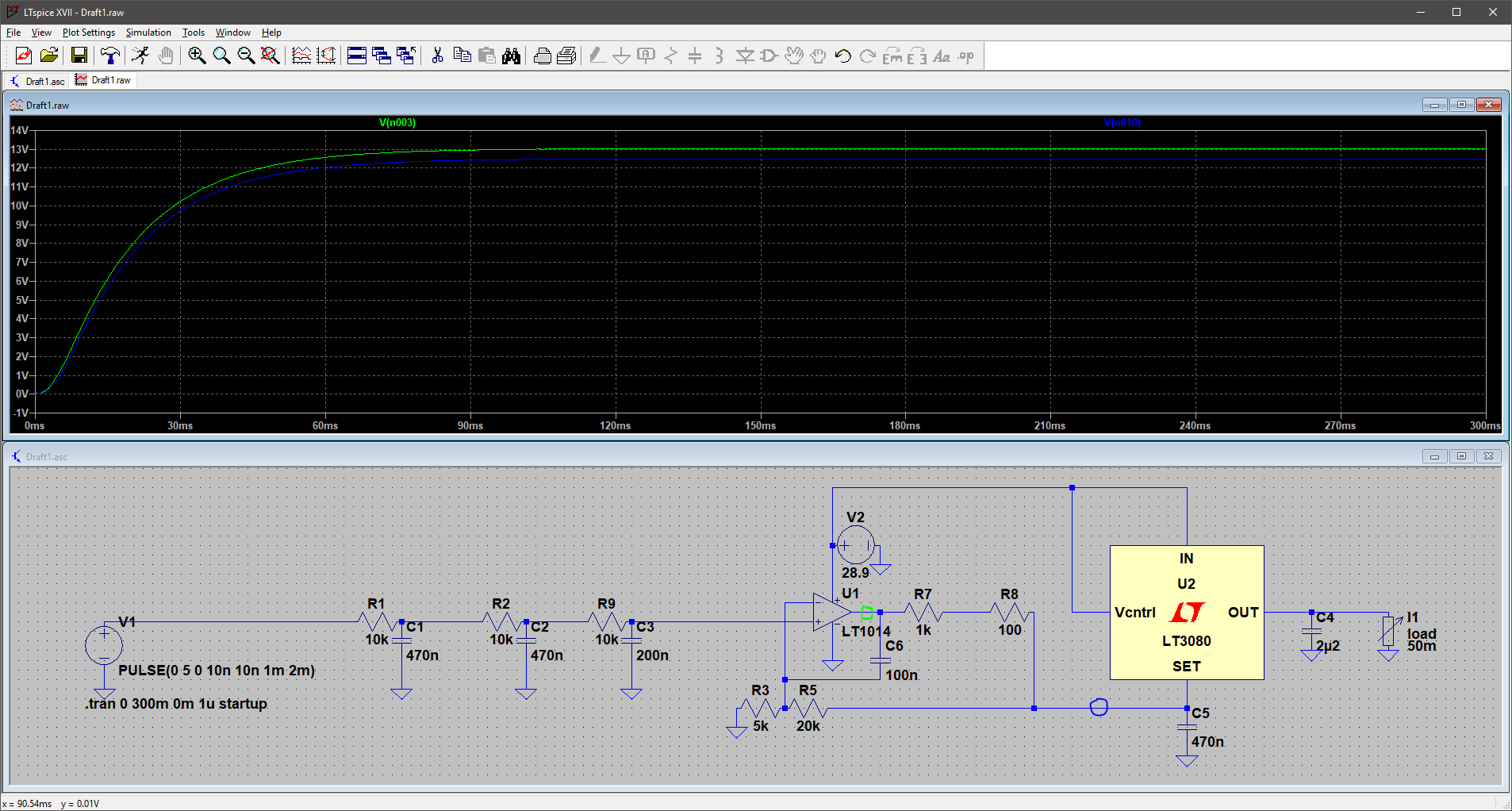Viewport: 1512px width, 811px height.
Task: Click the 28.9 value of V2
Action: (855, 572)
